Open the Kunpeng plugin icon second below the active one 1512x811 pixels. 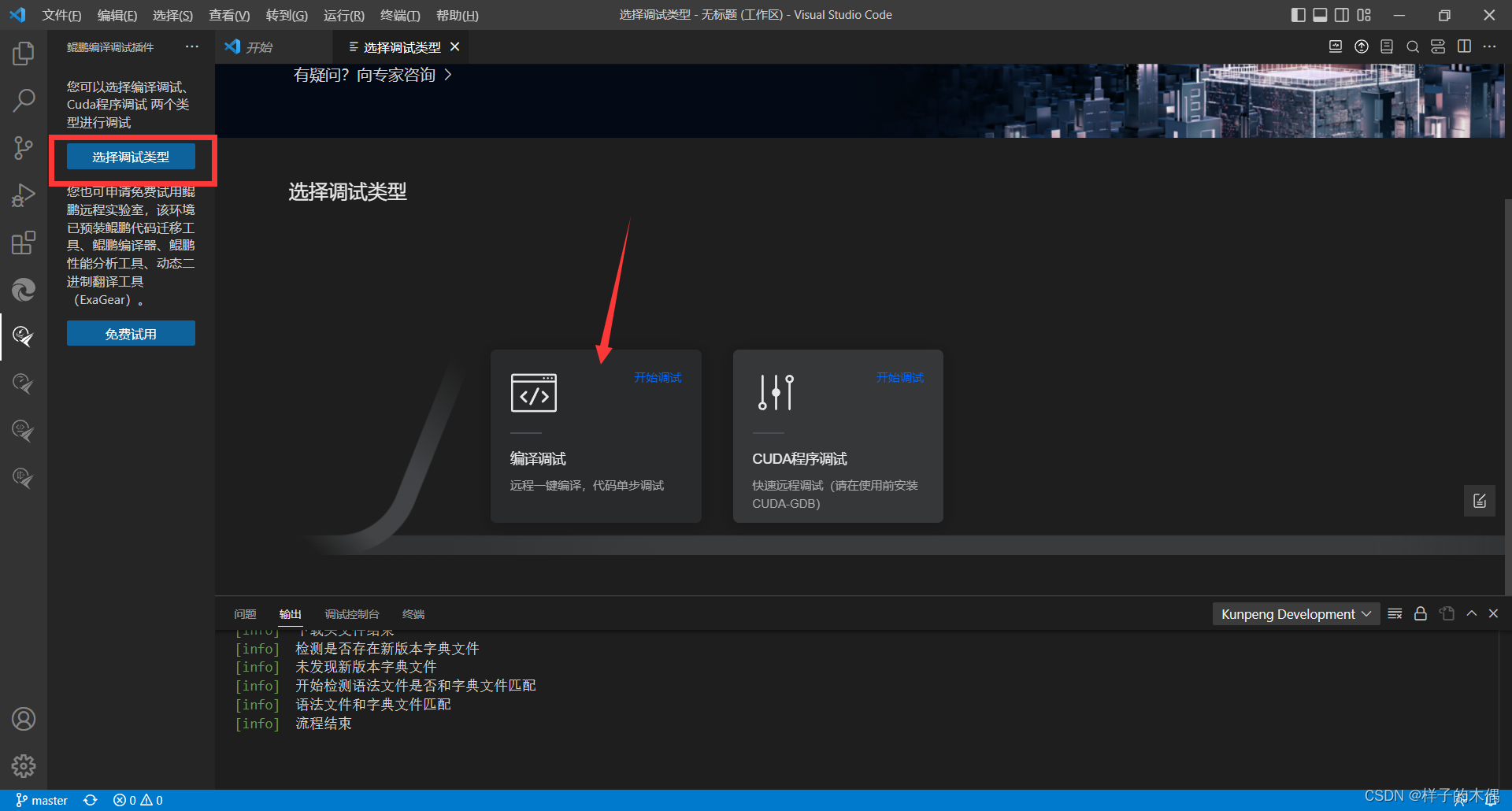click(24, 431)
